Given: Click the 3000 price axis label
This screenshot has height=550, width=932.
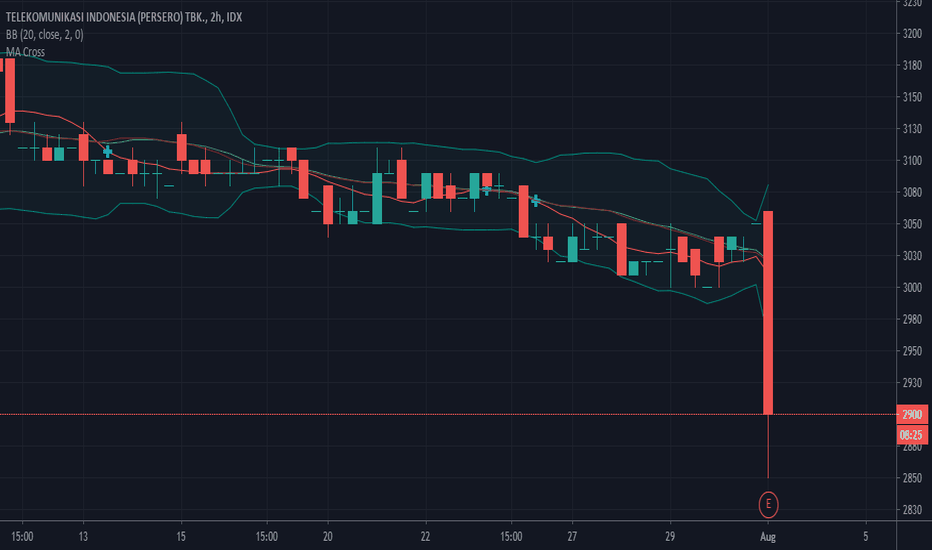Looking at the screenshot, I should point(912,287).
